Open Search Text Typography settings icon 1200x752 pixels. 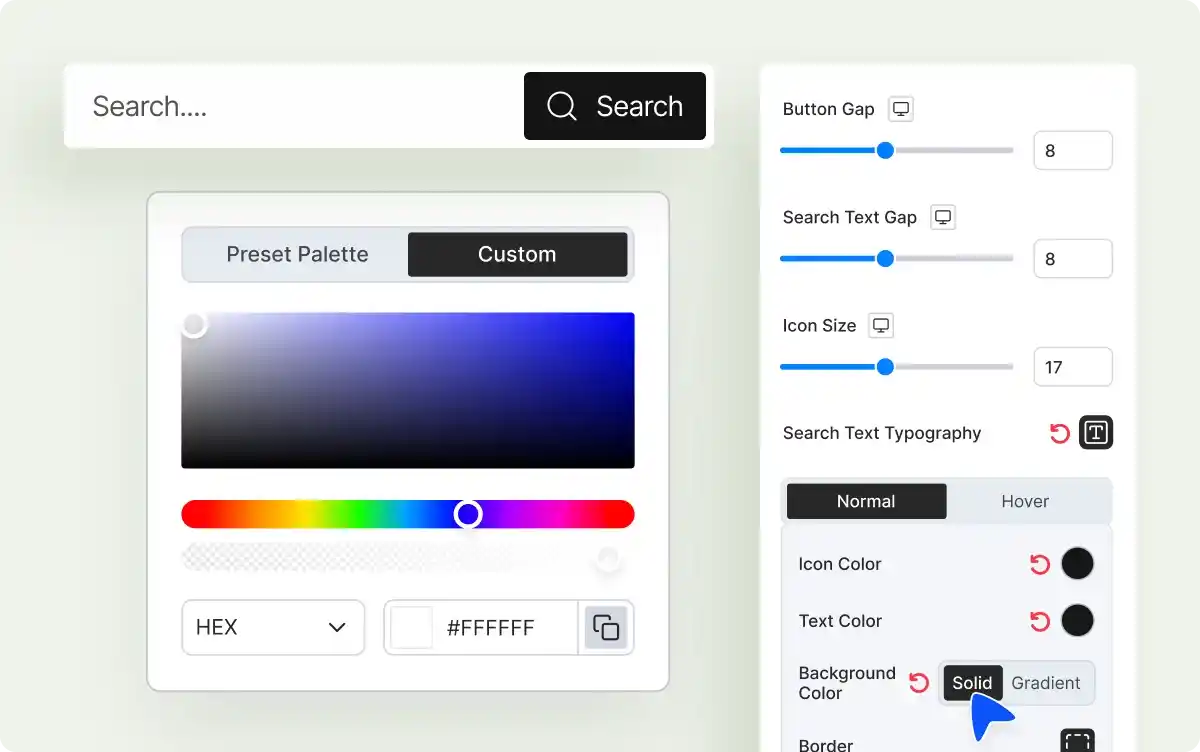[x=1096, y=433]
